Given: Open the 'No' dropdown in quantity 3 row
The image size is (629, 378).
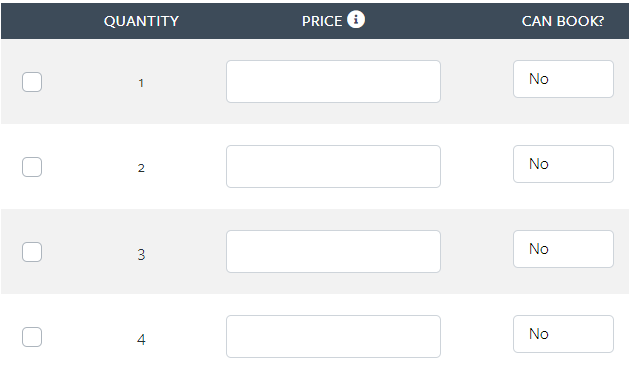Looking at the screenshot, I should 563,249.
